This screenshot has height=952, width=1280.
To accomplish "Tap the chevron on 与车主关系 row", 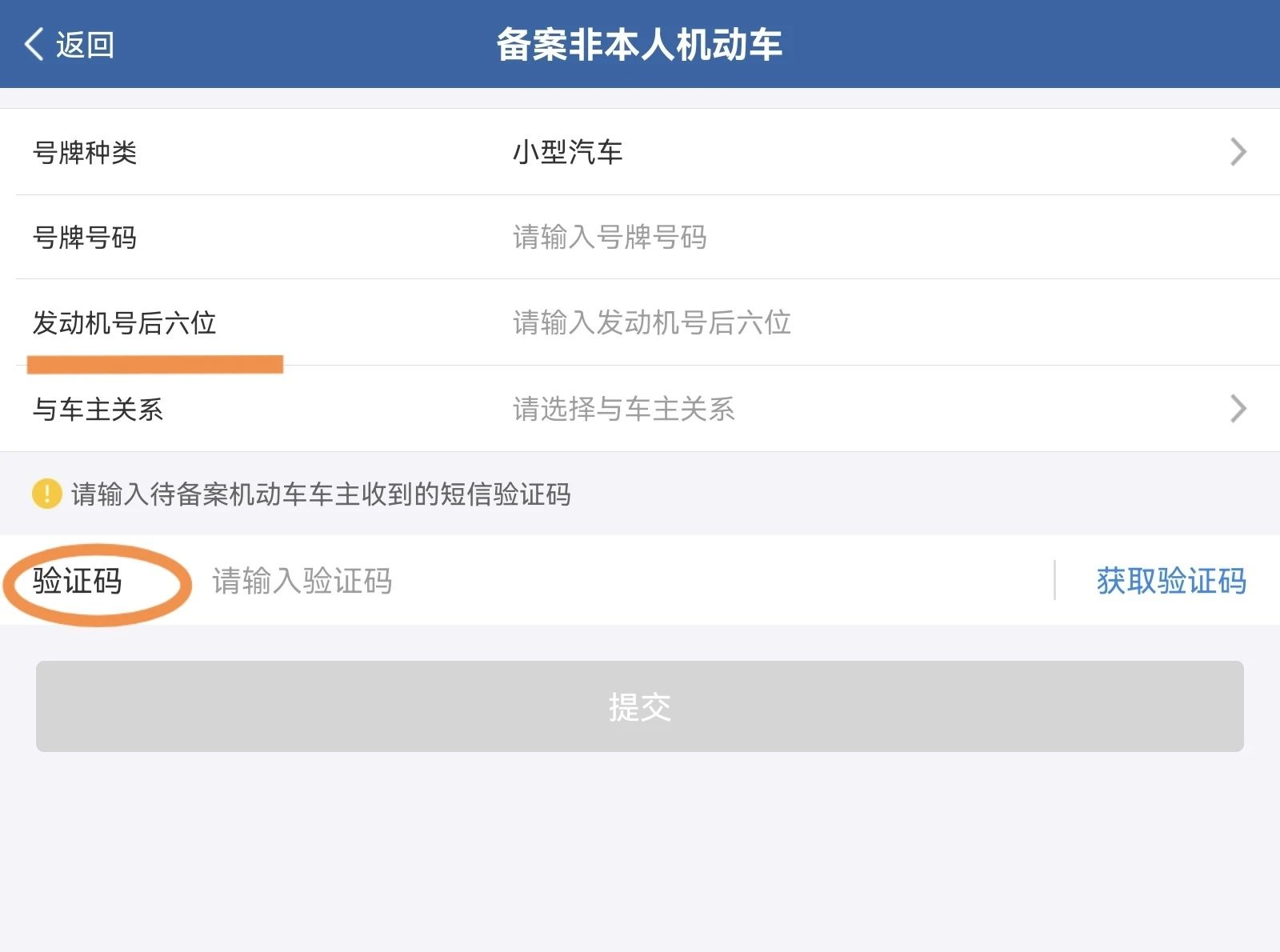I will click(x=1238, y=409).
